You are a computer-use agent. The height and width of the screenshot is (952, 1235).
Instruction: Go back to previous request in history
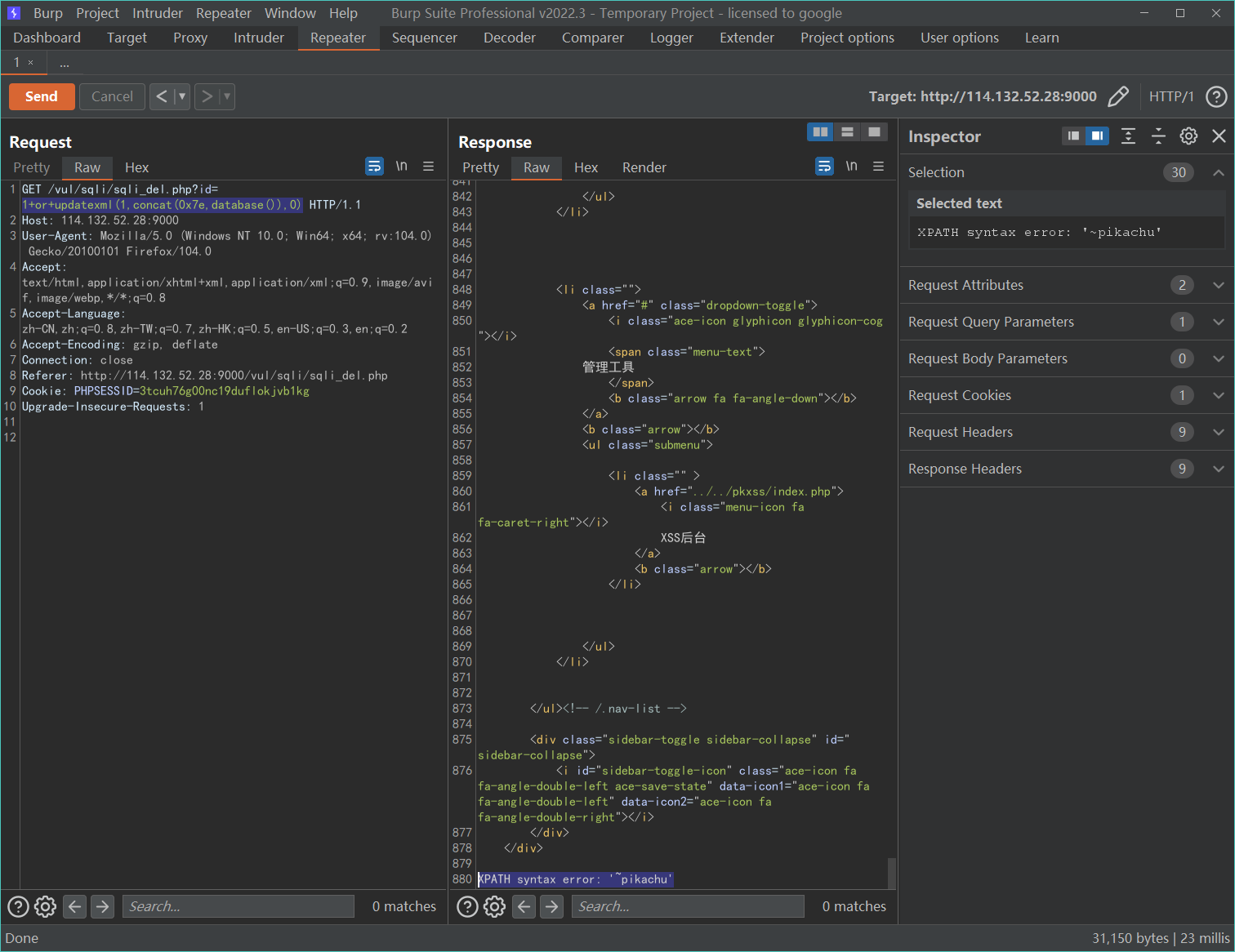coord(162,96)
